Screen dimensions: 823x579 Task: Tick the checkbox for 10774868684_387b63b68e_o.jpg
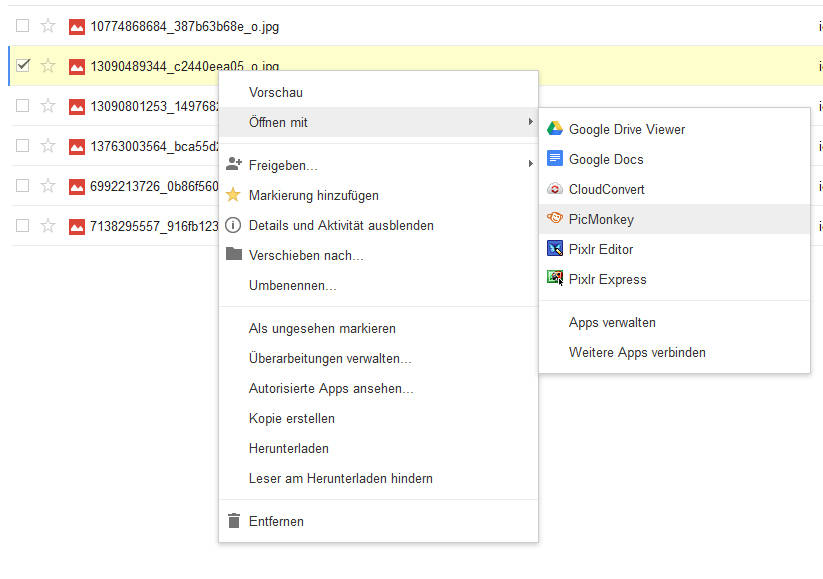click(x=22, y=25)
